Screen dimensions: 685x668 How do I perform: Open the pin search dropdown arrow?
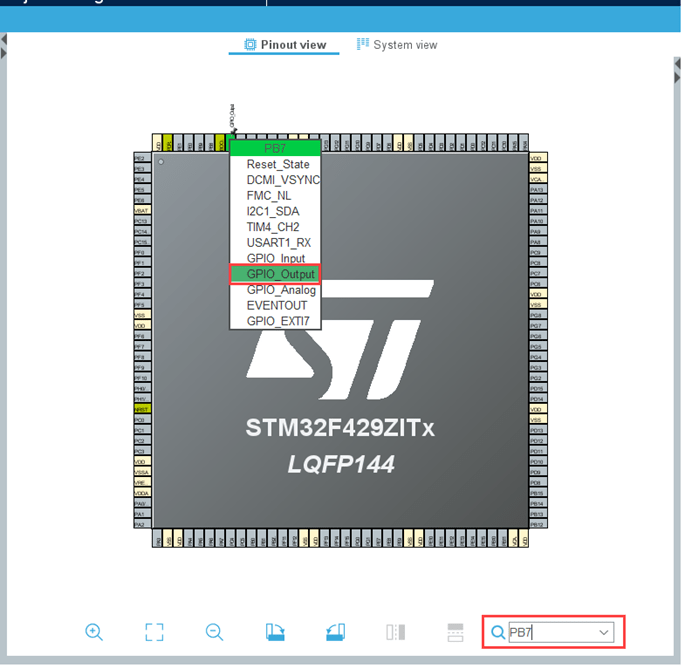[604, 632]
